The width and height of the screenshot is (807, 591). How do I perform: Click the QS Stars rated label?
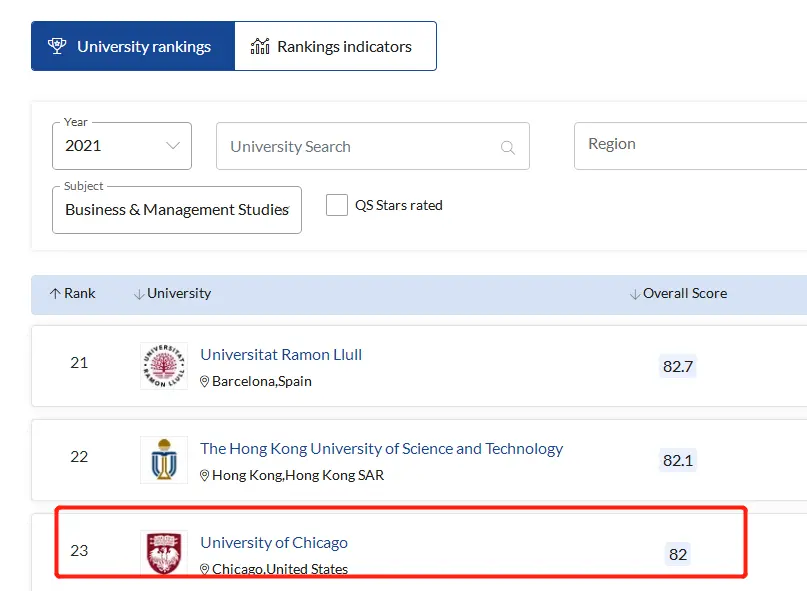399,205
